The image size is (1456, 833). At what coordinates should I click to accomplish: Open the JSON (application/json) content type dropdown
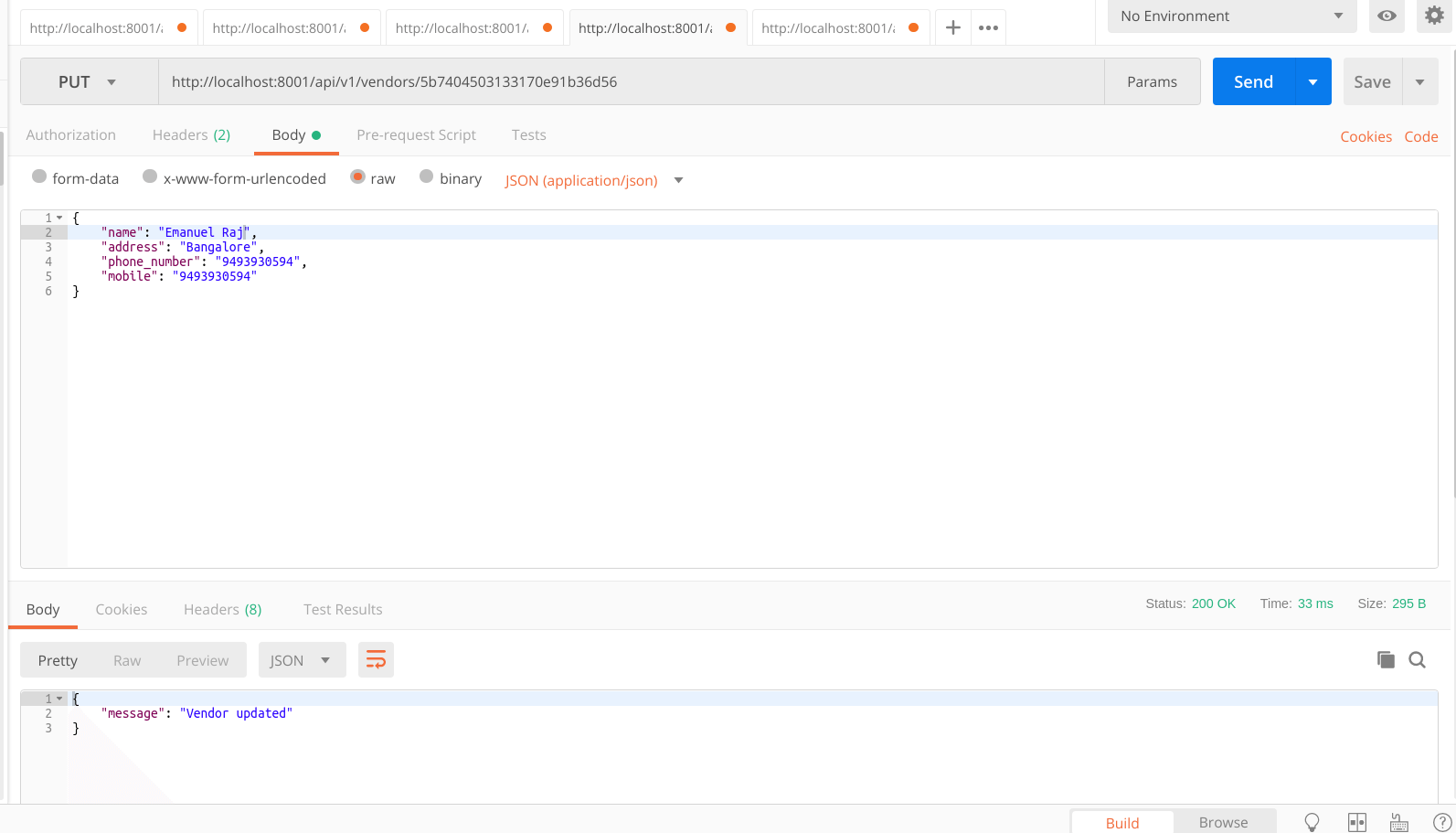(594, 180)
